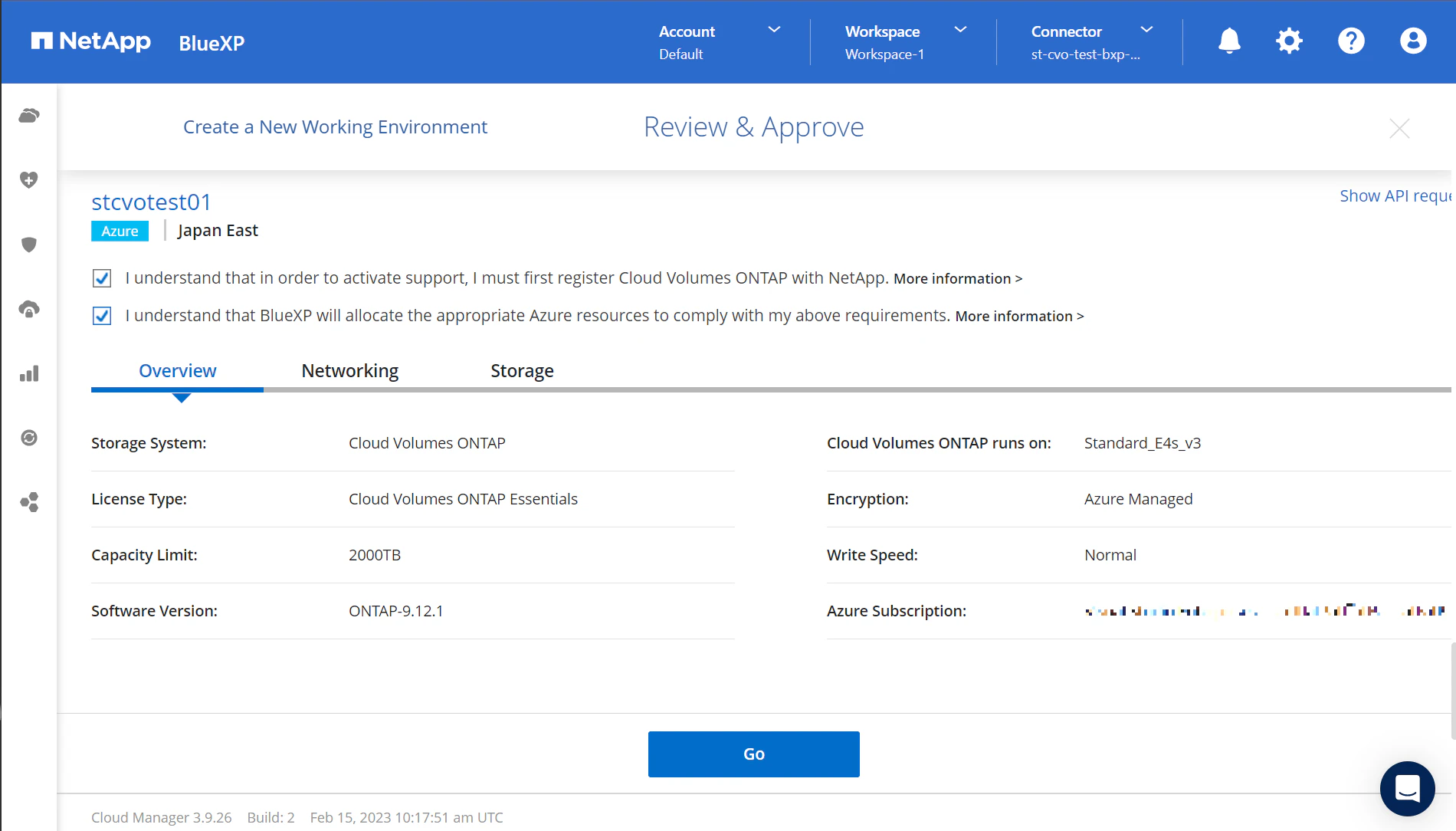Click the Storage System Cloud Volumes ONTAP value
This screenshot has height=831, width=1456.
(427, 443)
